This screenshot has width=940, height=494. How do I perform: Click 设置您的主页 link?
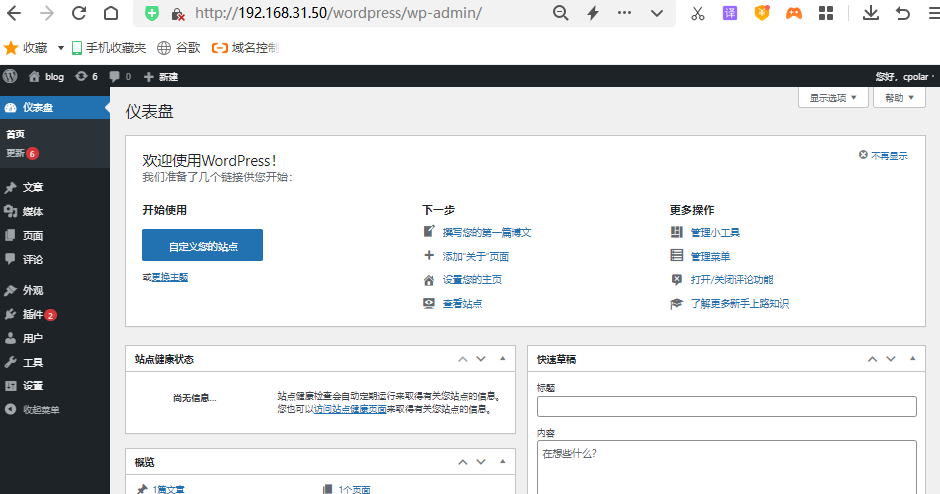(x=472, y=279)
